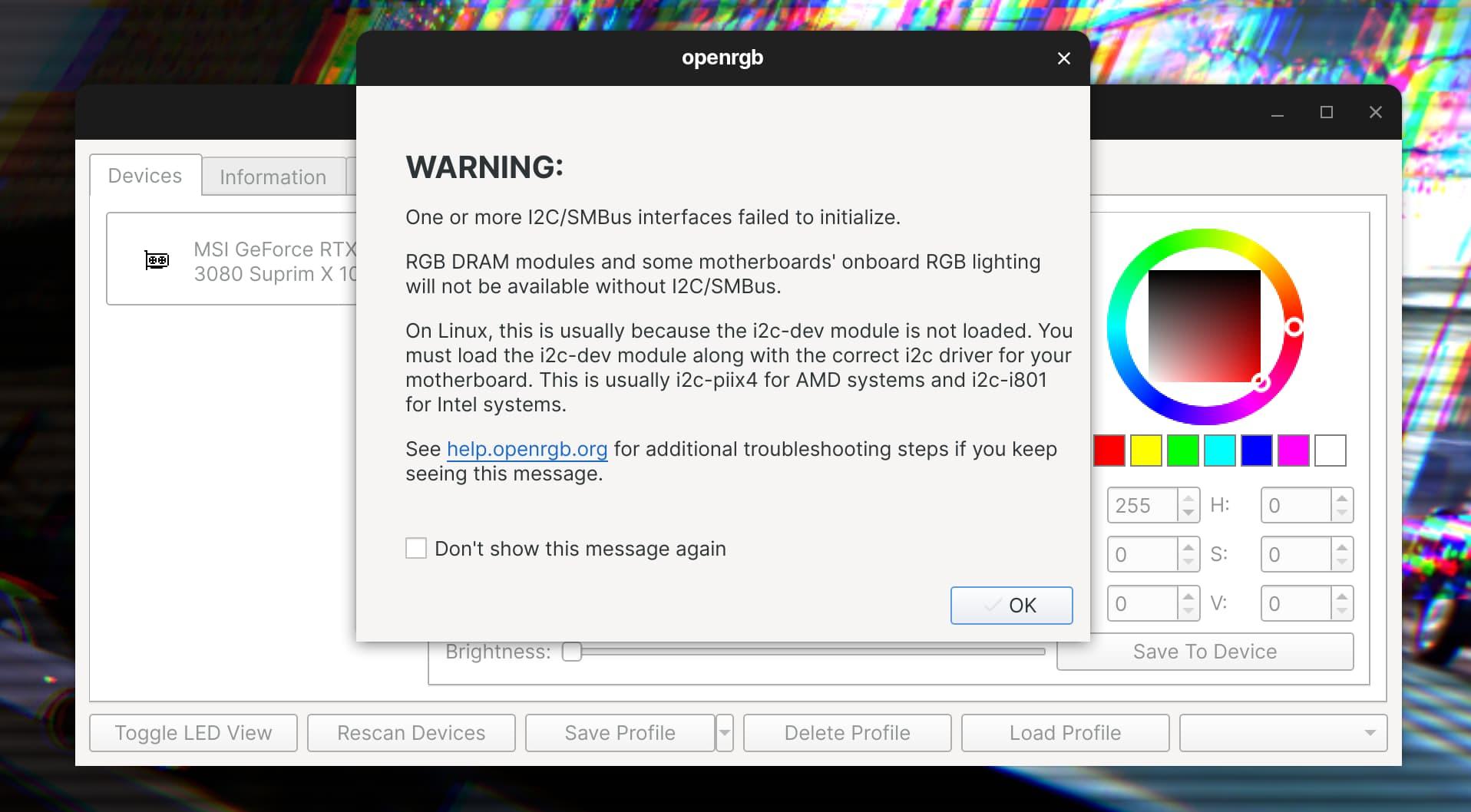The image size is (1471, 812).
Task: Click the S saturation input field
Action: pos(1296,554)
